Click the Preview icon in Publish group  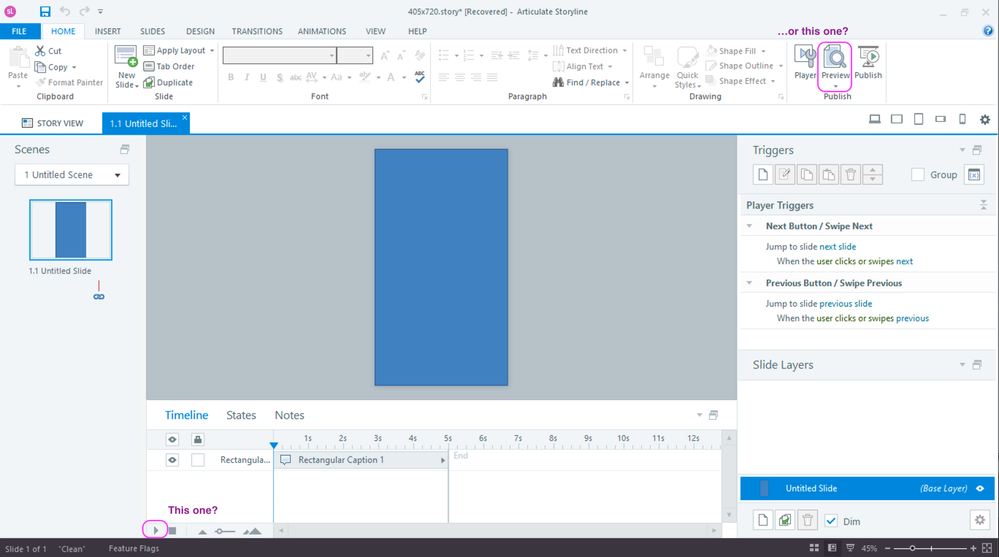[835, 62]
